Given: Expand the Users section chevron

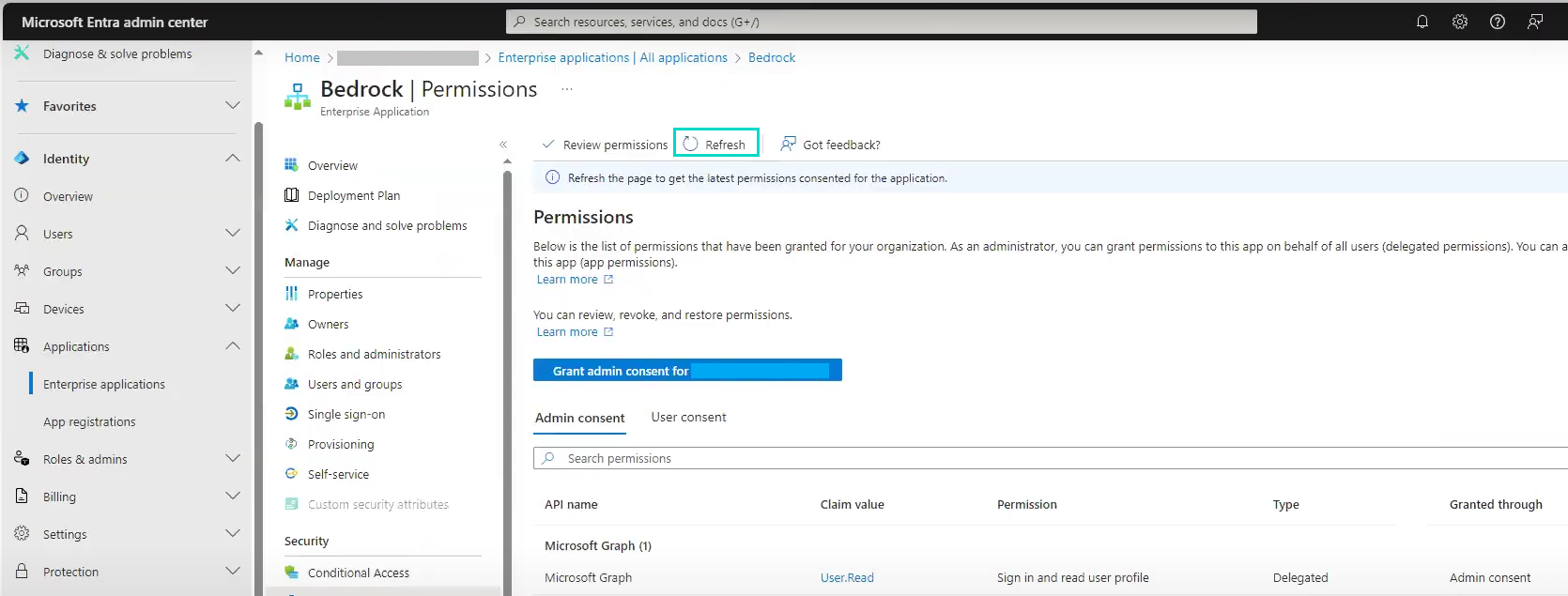Looking at the screenshot, I should 233,234.
